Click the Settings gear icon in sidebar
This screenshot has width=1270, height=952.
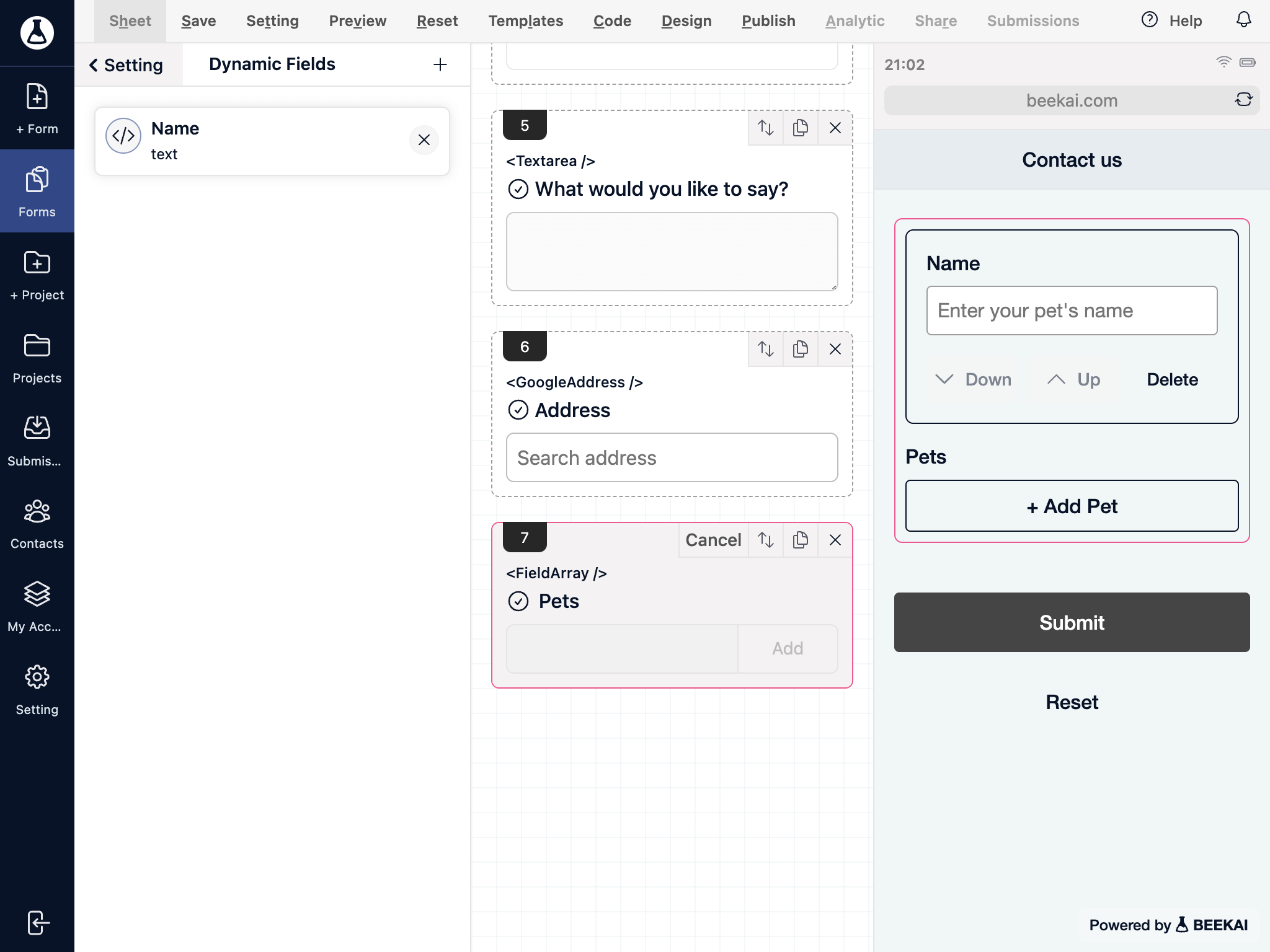(37, 676)
